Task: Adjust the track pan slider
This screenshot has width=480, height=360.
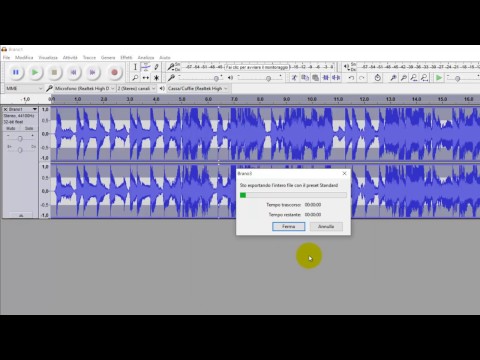Action: [20, 150]
